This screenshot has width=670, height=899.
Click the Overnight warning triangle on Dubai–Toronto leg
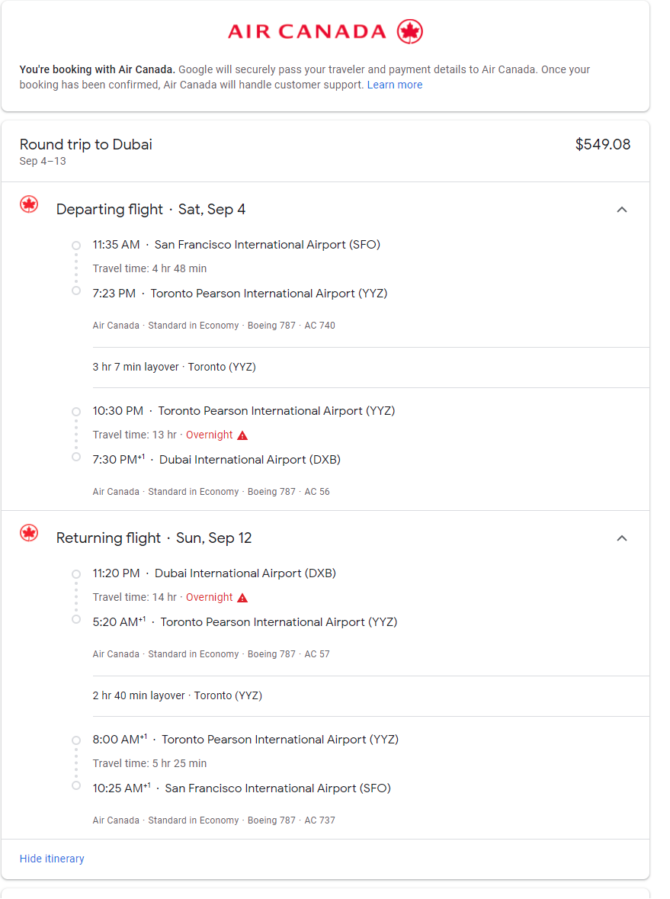click(x=242, y=597)
